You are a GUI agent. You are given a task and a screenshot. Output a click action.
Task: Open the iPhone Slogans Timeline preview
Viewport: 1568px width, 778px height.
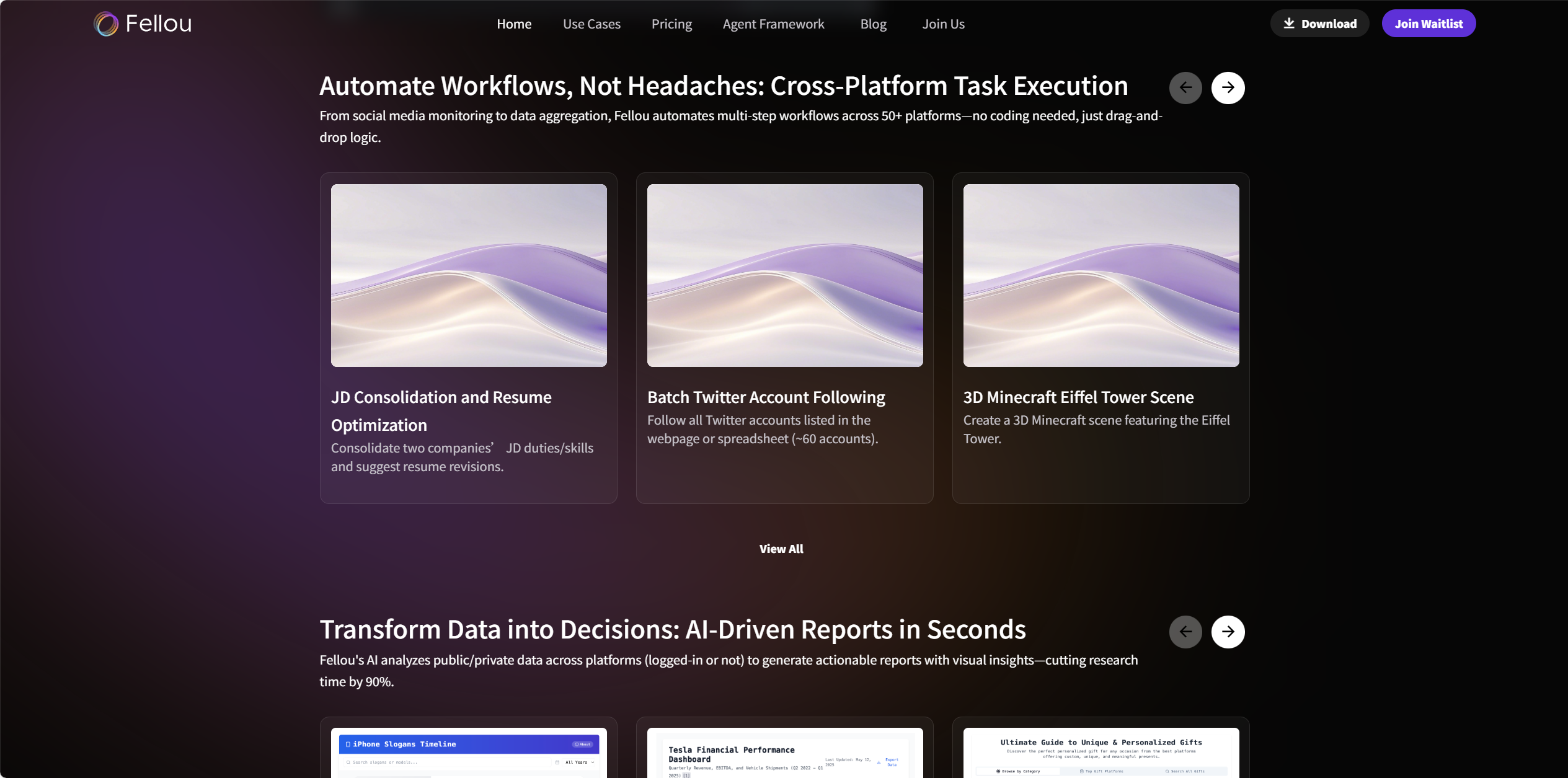tap(469, 753)
